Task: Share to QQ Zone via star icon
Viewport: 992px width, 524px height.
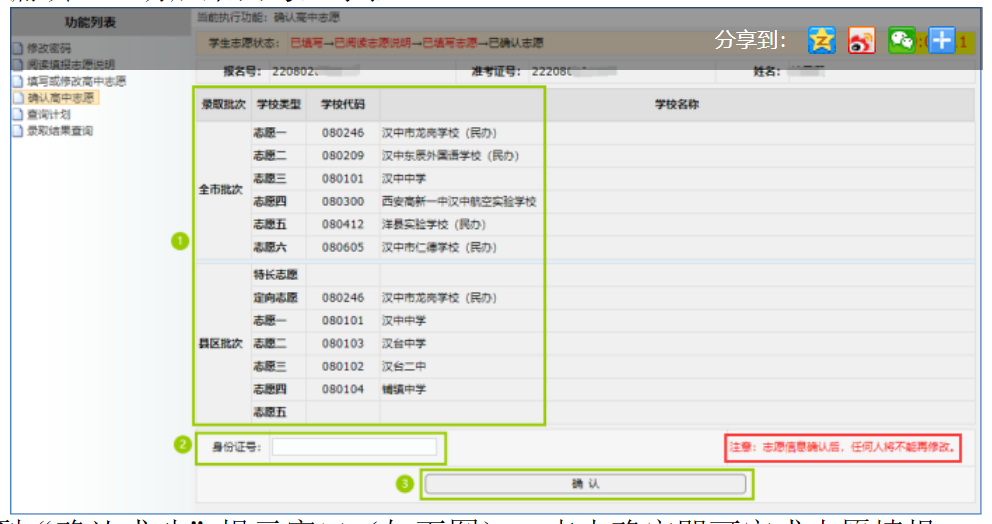Action: click(x=821, y=40)
